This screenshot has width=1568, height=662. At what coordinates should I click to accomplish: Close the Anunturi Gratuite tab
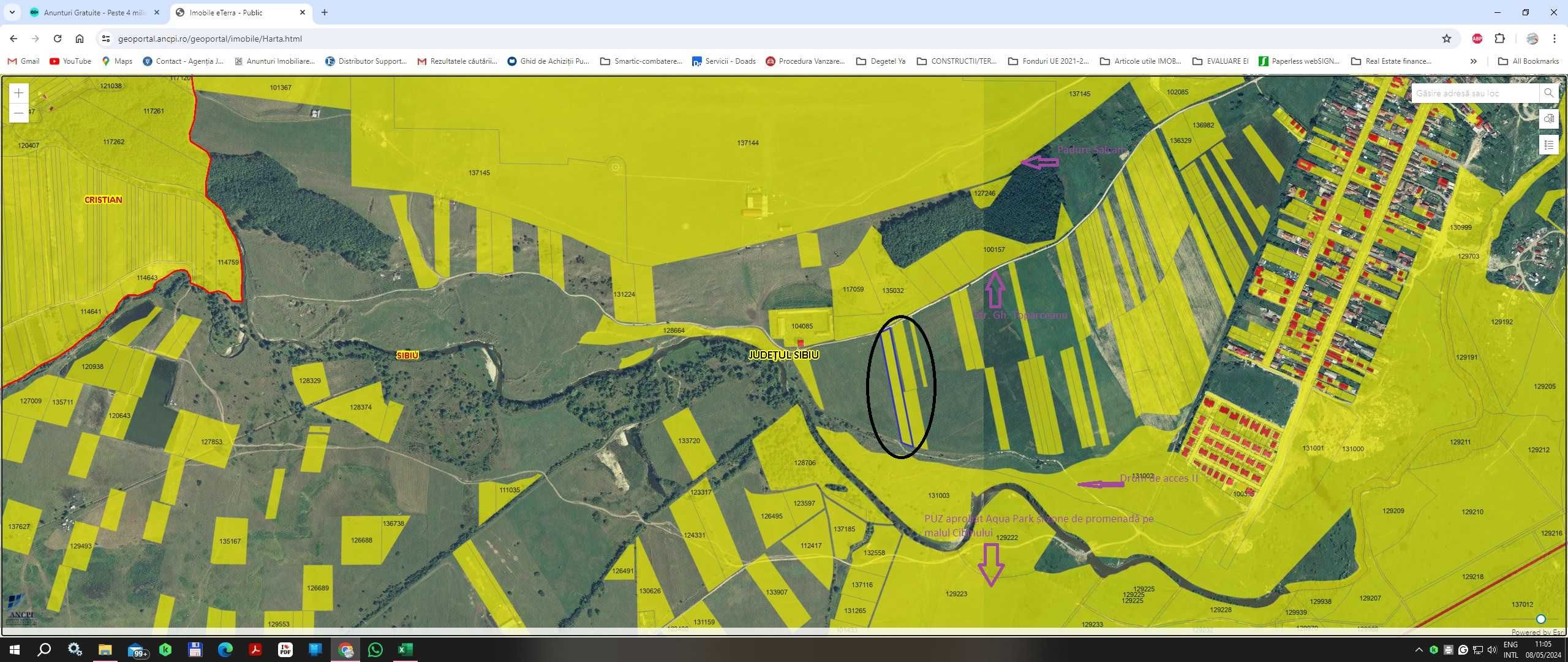click(x=156, y=12)
